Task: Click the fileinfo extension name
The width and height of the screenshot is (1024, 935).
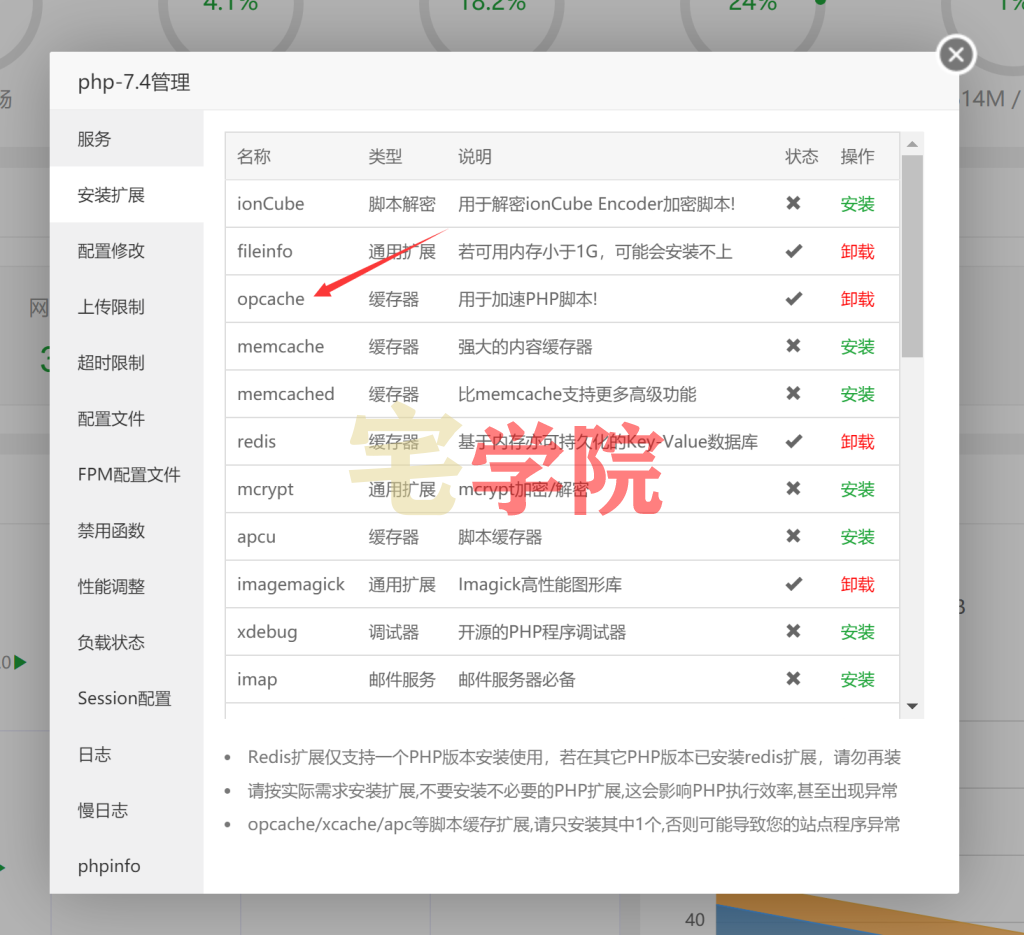Action: click(x=264, y=251)
